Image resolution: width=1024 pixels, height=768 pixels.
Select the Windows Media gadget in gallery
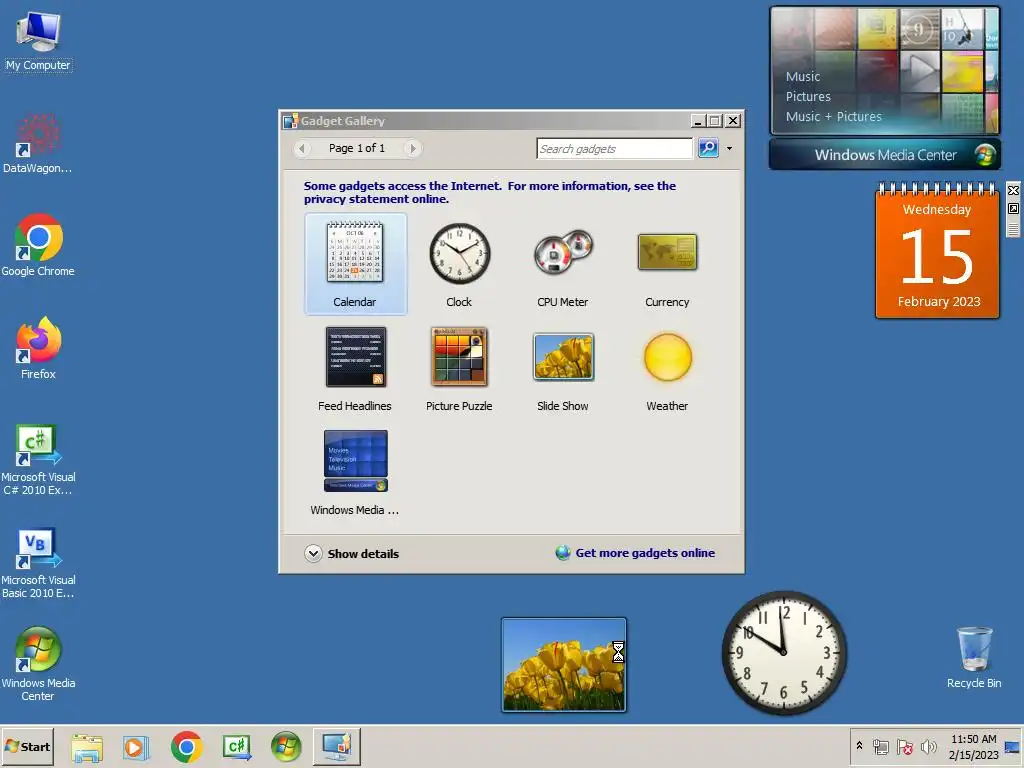coord(355,472)
